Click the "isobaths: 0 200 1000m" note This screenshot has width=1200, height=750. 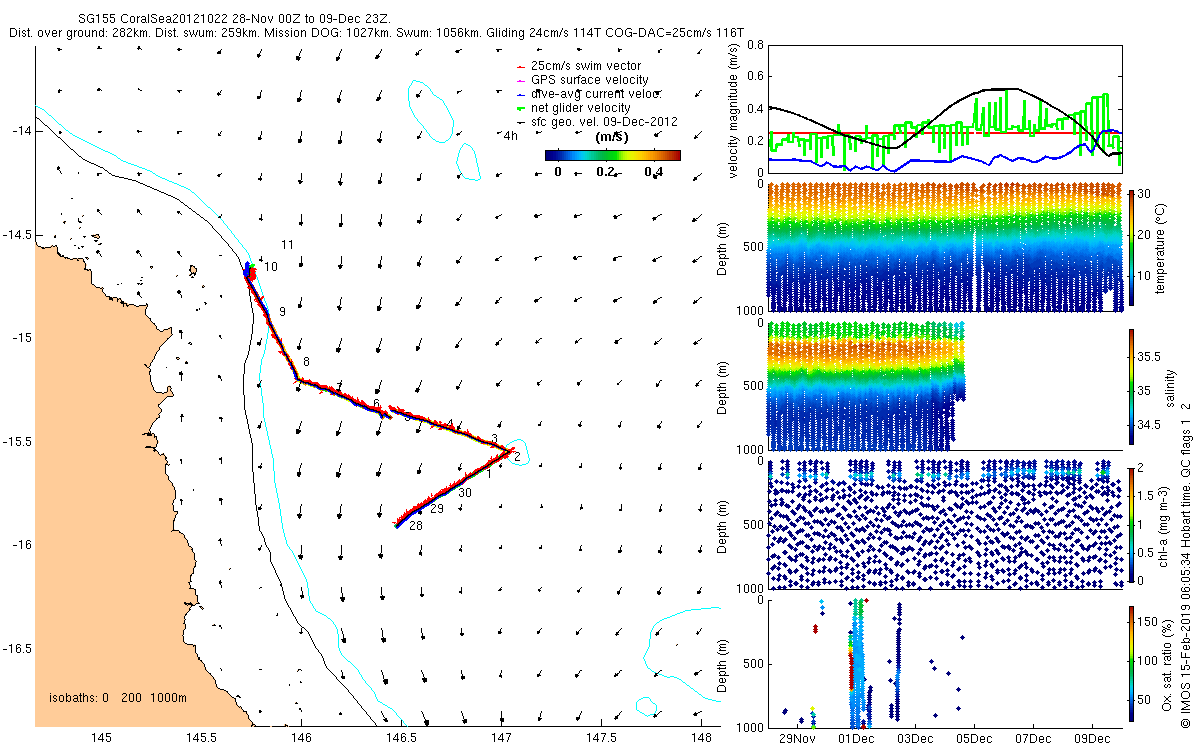tap(118, 698)
